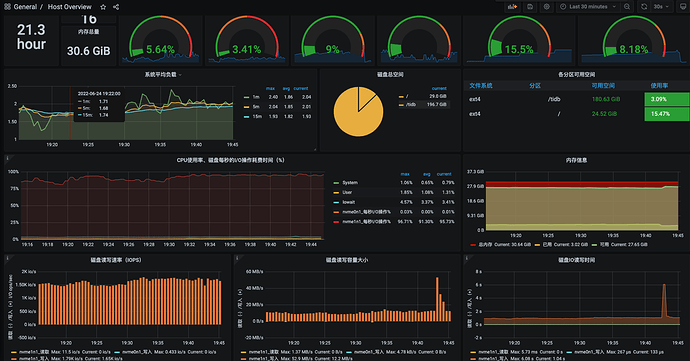690x361 pixels.
Task: Open info icon on 磁盘IO读写时间 panel
Action: coord(466,258)
